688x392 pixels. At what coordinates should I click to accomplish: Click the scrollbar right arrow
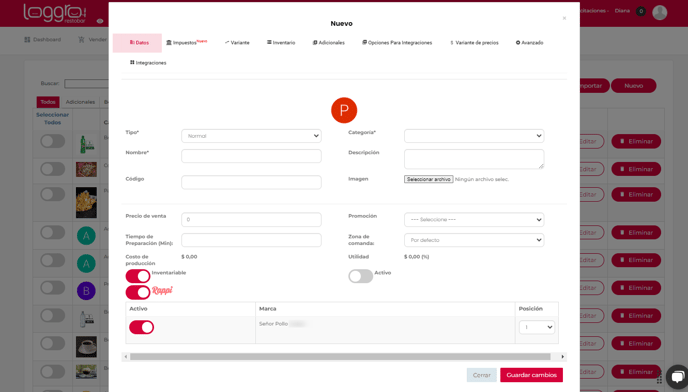(563, 356)
